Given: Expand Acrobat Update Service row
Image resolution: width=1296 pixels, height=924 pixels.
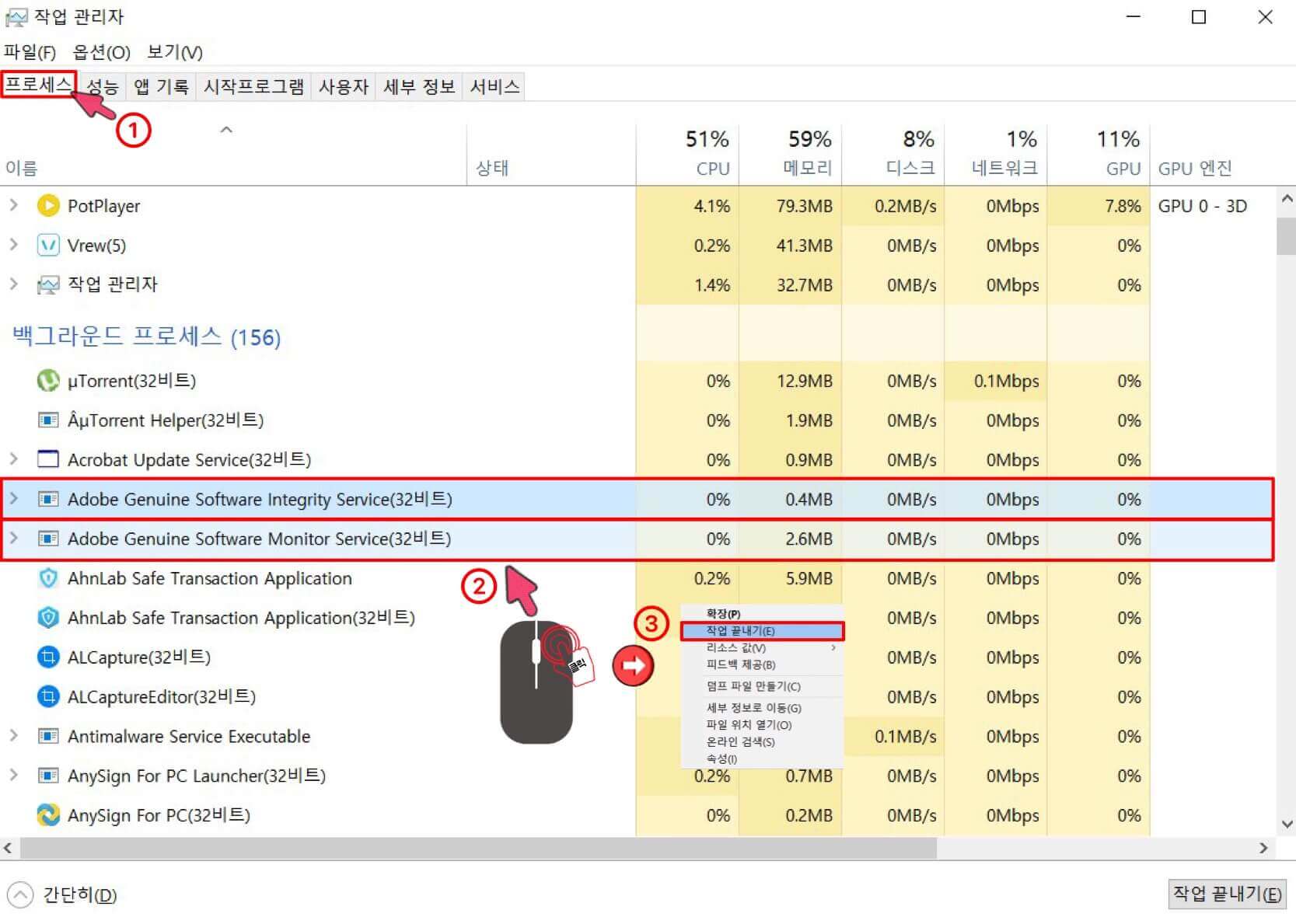Looking at the screenshot, I should [x=13, y=459].
